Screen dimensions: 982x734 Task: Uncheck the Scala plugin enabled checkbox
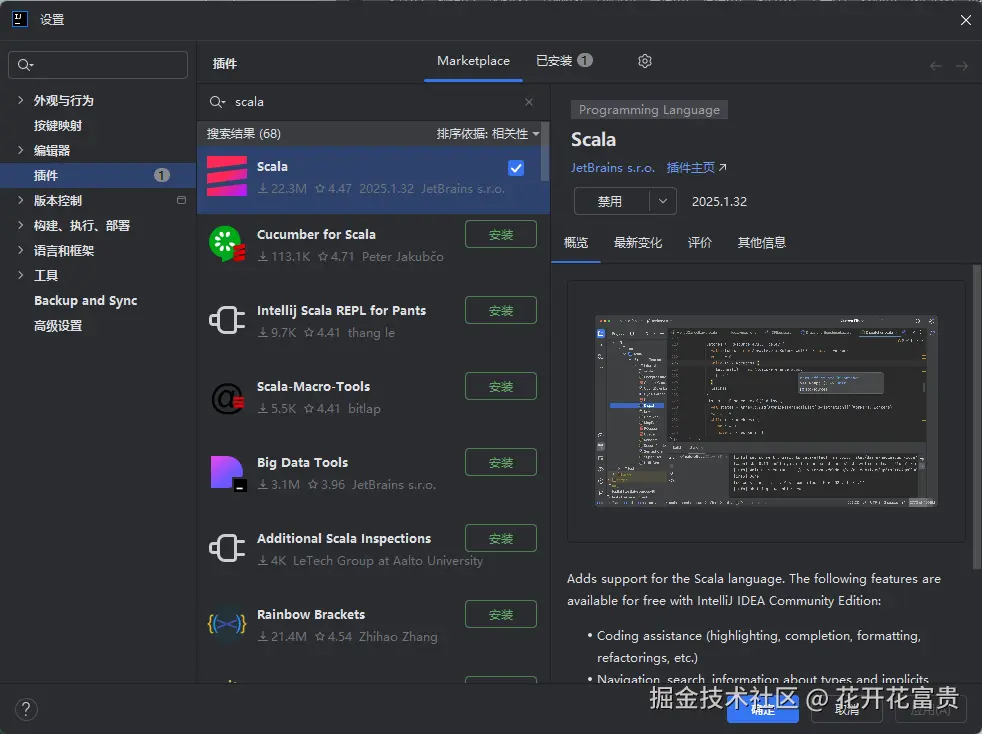pyautogui.click(x=516, y=168)
